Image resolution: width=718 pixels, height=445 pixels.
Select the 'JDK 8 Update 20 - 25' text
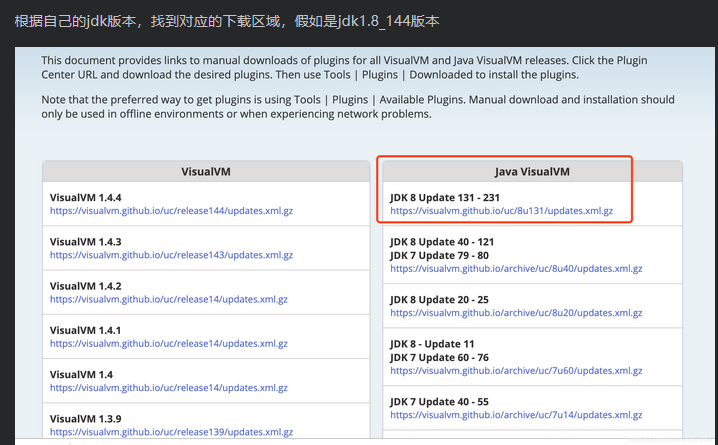[x=439, y=300]
